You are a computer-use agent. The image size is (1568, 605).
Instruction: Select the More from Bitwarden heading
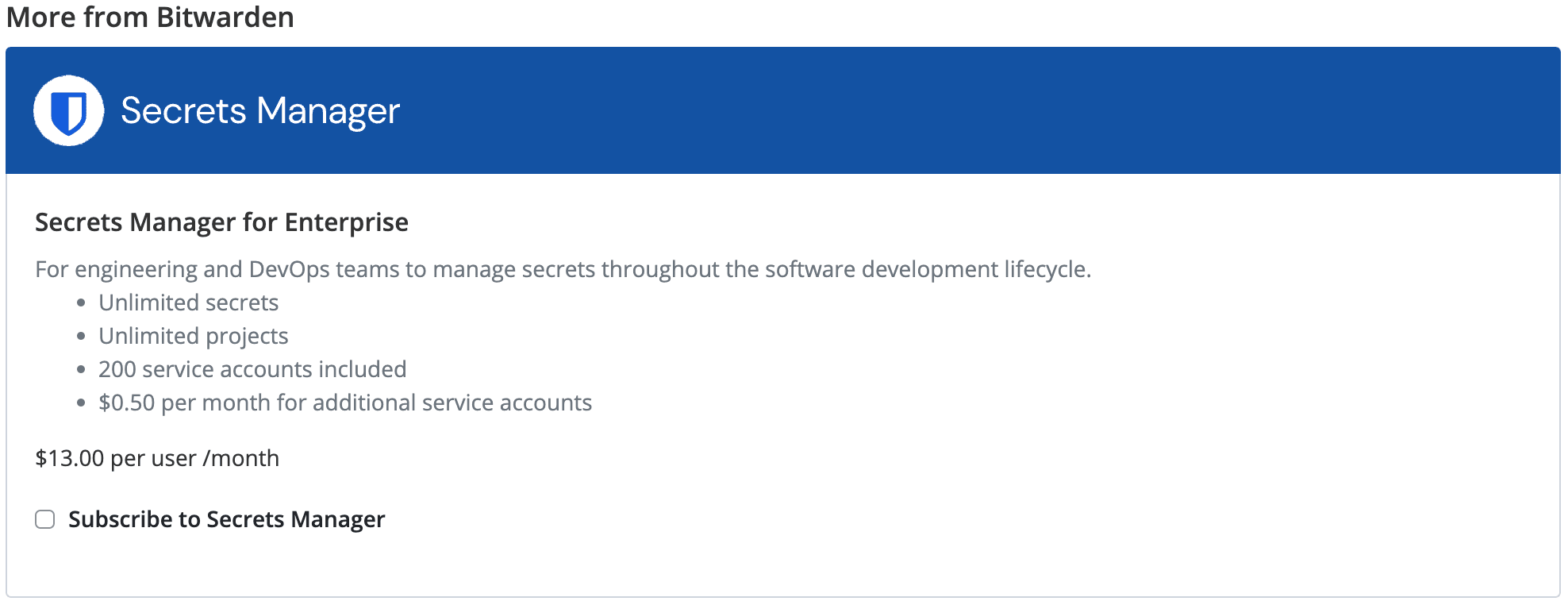(x=151, y=17)
